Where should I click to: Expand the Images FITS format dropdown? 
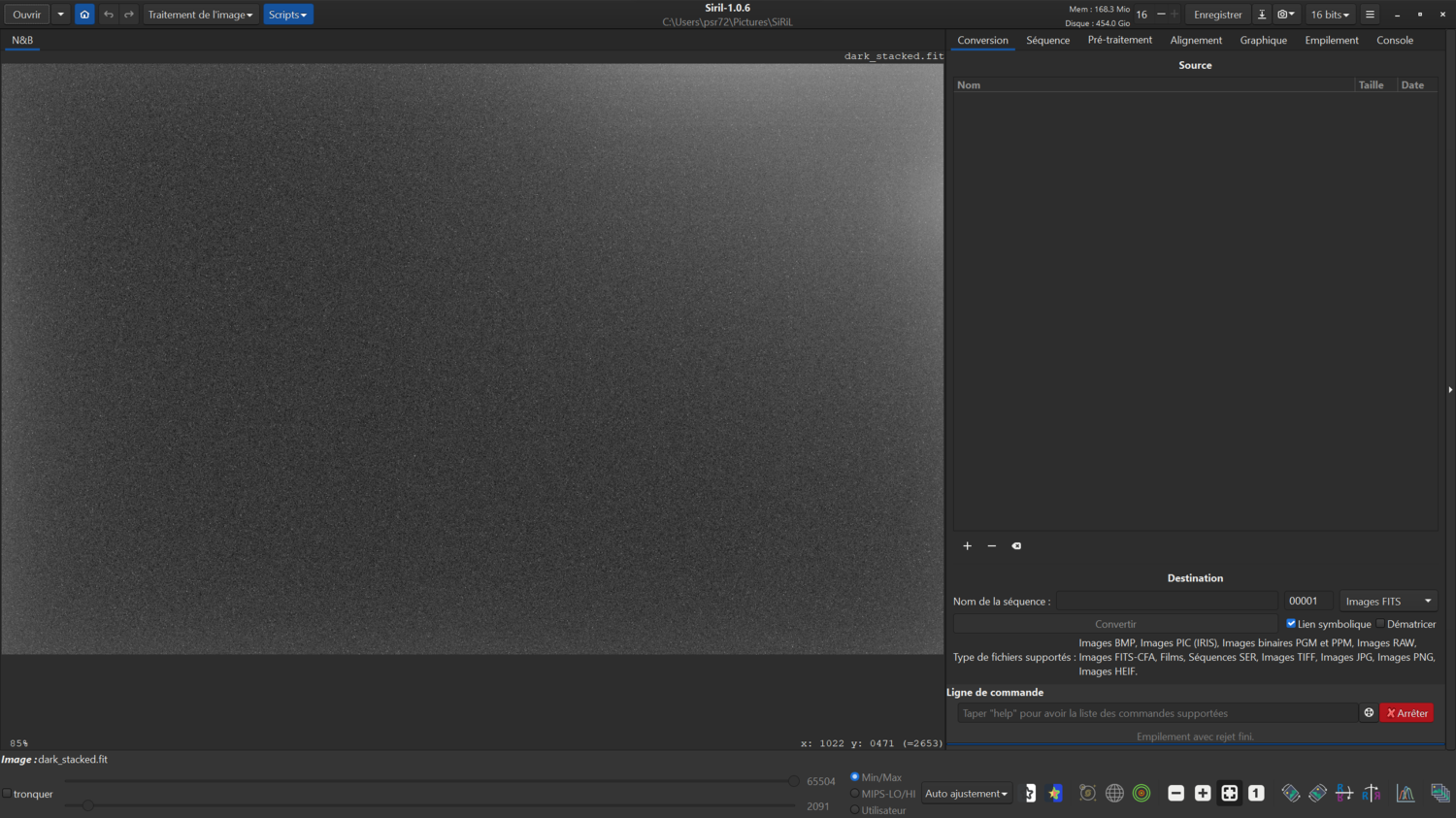[x=1388, y=602]
